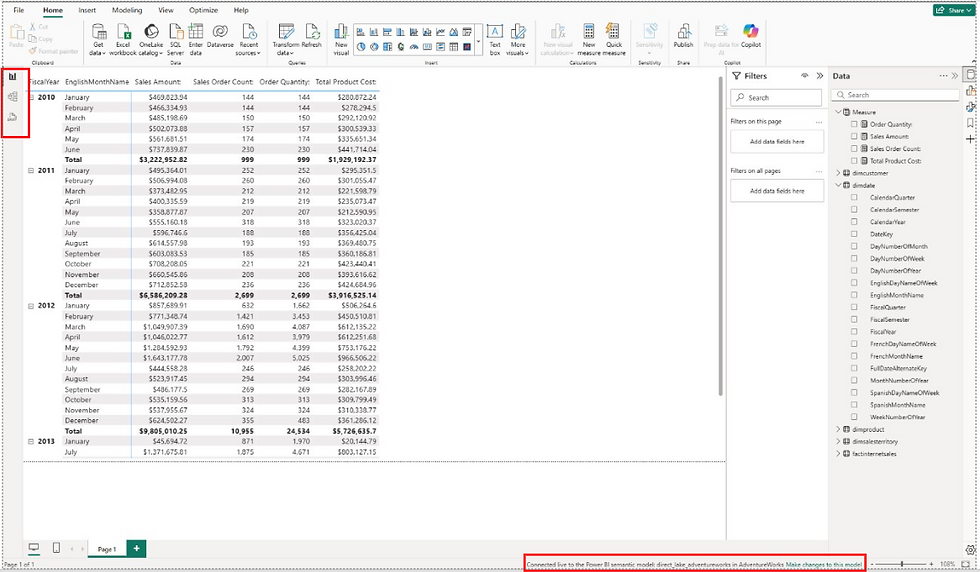Open the File menu
The image size is (980, 572).
pos(19,10)
